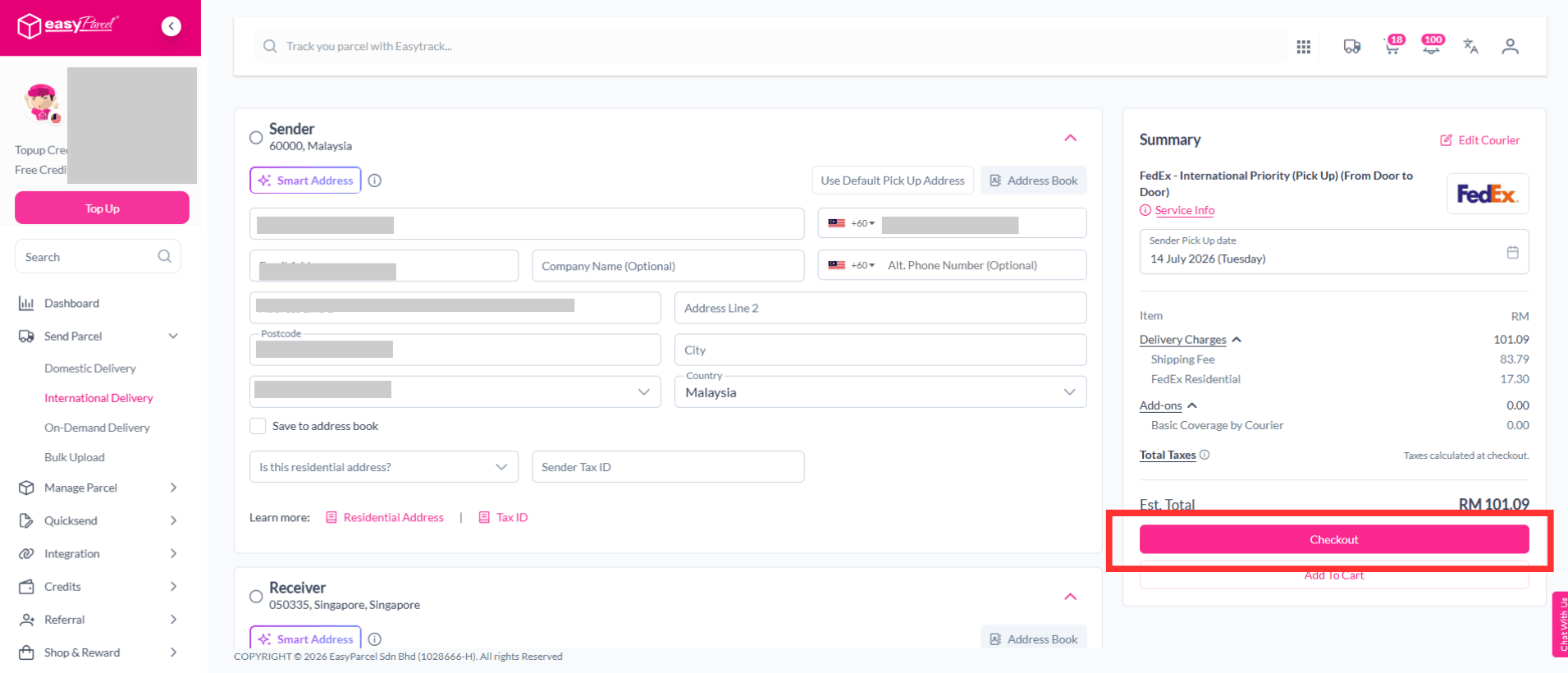Screen dimensions: 1568x673
Task: Select the Sender radio button
Action: (256, 137)
